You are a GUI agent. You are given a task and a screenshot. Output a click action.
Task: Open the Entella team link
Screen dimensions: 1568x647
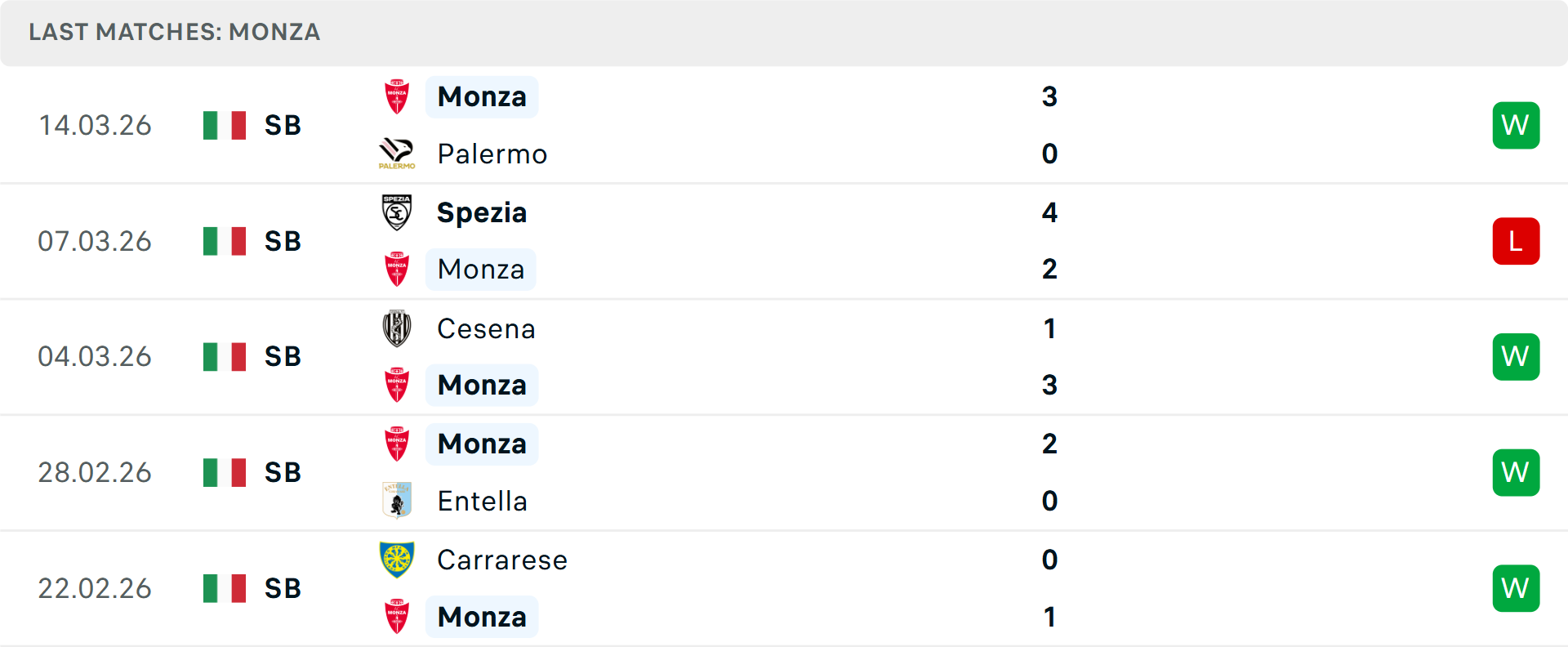[x=482, y=501]
